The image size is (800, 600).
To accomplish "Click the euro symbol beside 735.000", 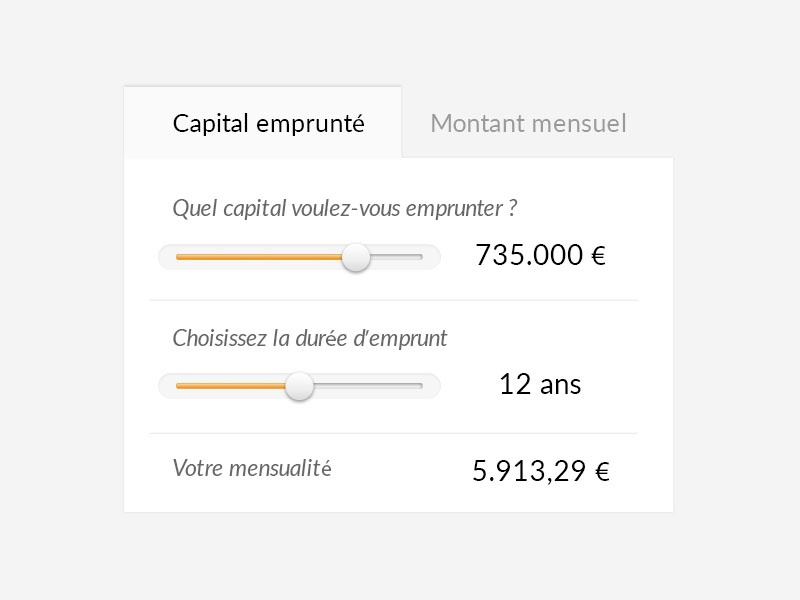I will 598,257.
